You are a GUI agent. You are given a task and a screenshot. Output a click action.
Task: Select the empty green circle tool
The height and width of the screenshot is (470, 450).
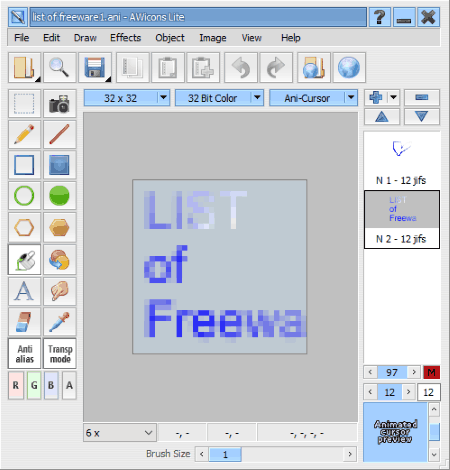(x=24, y=195)
